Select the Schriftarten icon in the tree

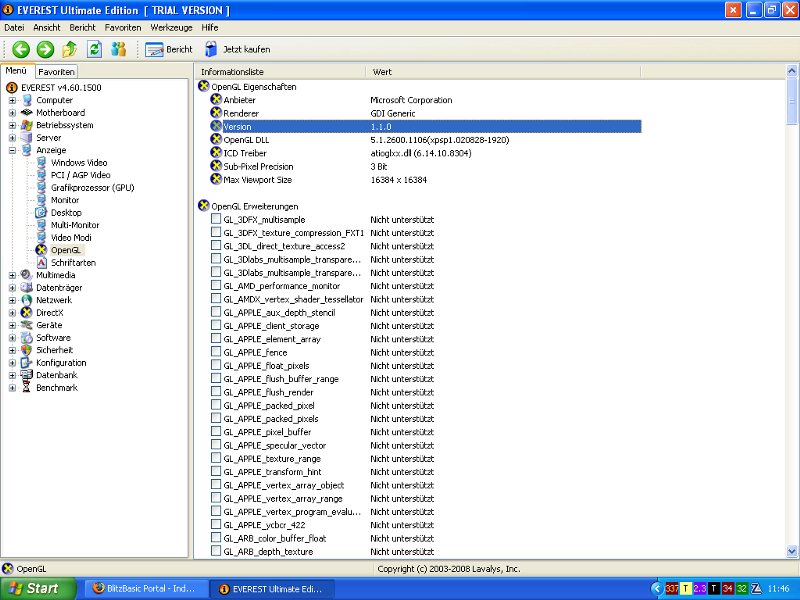42,263
